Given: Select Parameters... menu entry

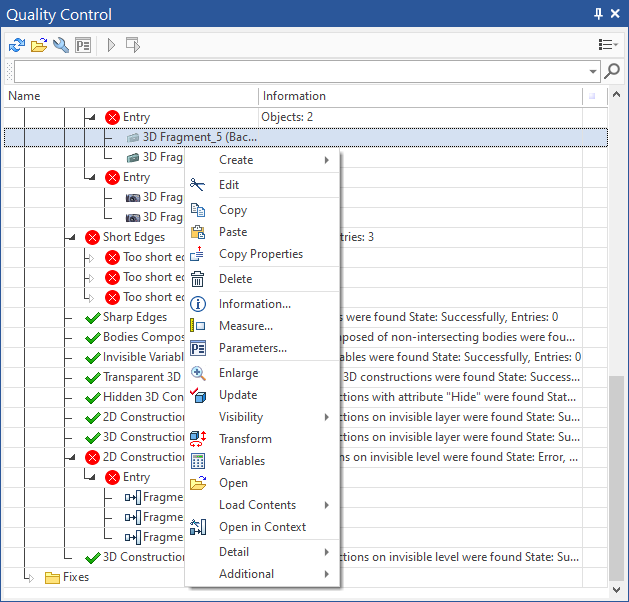Looking at the screenshot, I should [262, 348].
